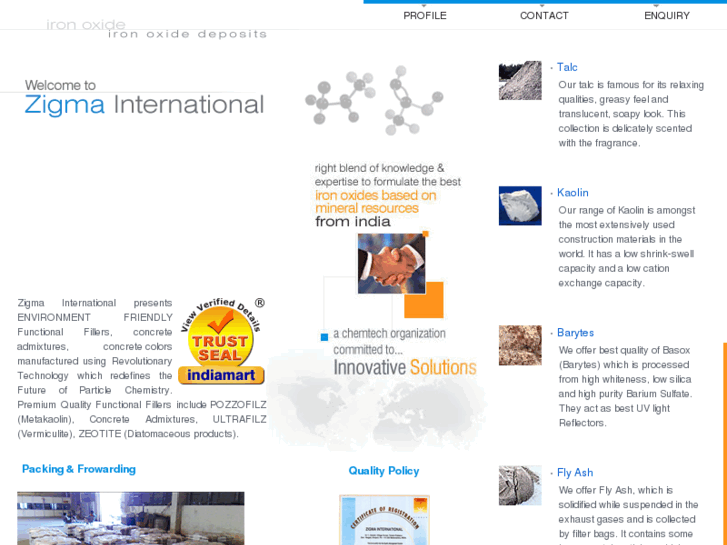Image resolution: width=727 pixels, height=545 pixels.
Task: Click the Barytes product link
Action: [x=575, y=333]
